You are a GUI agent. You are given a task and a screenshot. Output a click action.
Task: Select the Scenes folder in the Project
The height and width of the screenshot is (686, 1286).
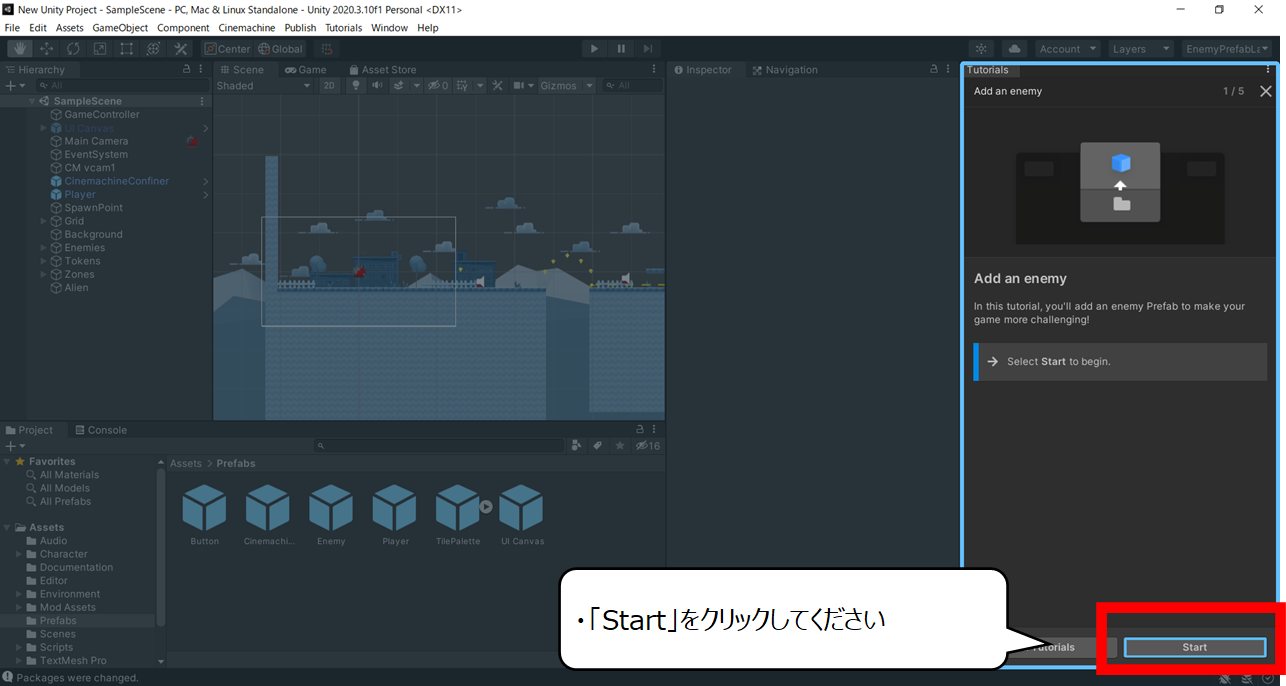pyautogui.click(x=57, y=634)
